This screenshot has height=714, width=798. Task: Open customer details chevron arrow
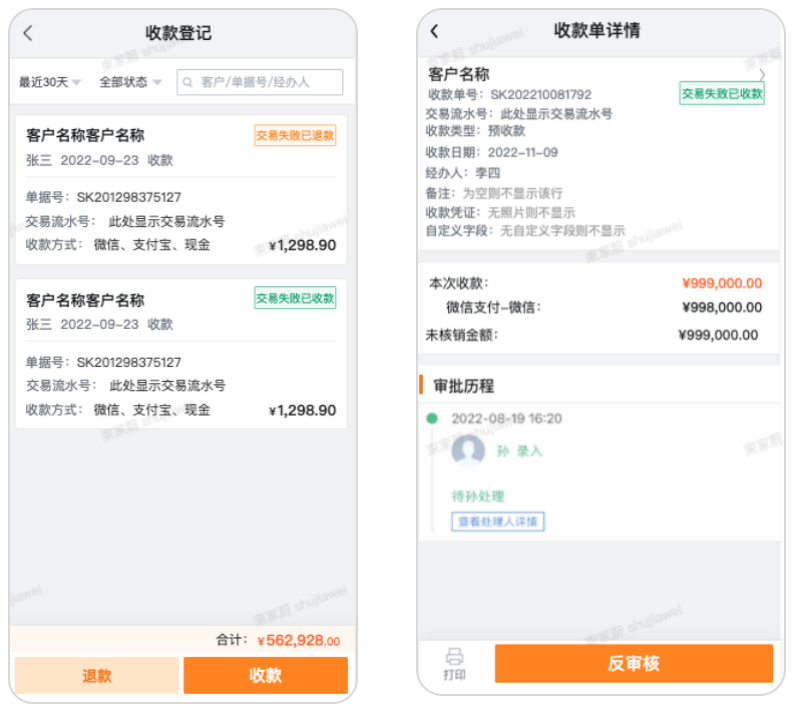[762, 75]
